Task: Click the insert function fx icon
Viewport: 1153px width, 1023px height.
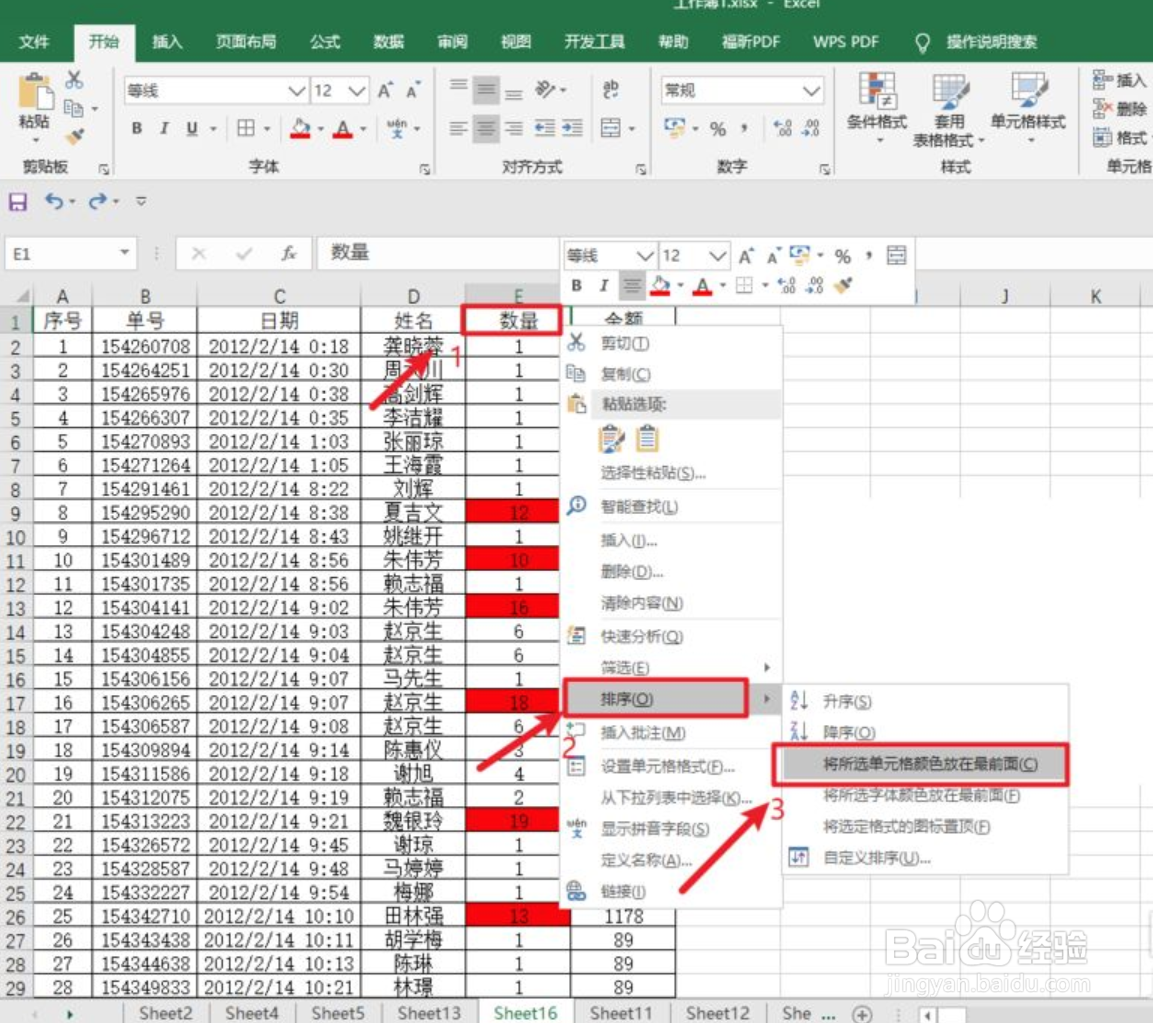Action: point(289,254)
